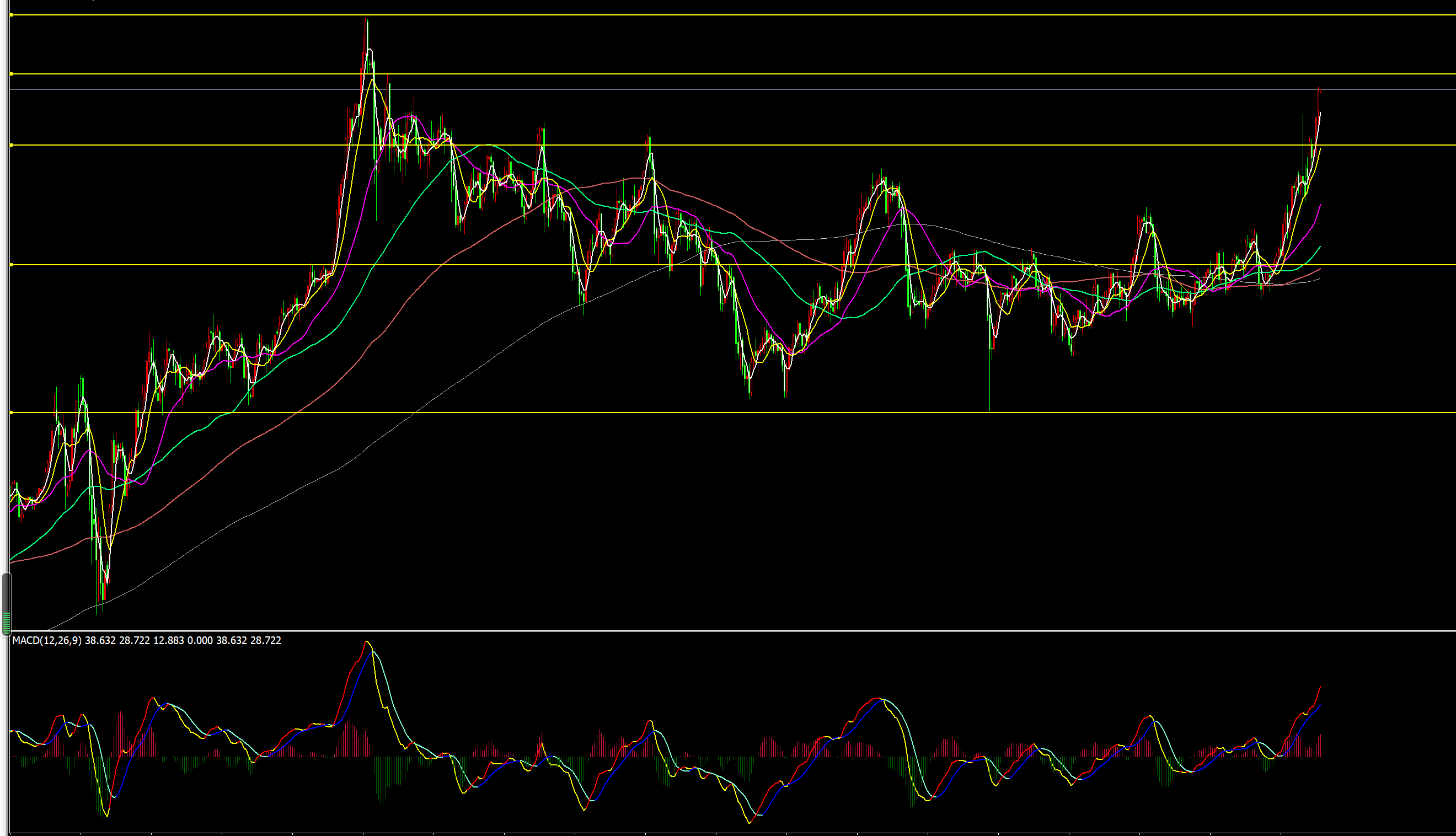Click anchor handle of second yellow line
Viewport: 1456px width, 836px height.
pyautogui.click(x=12, y=74)
